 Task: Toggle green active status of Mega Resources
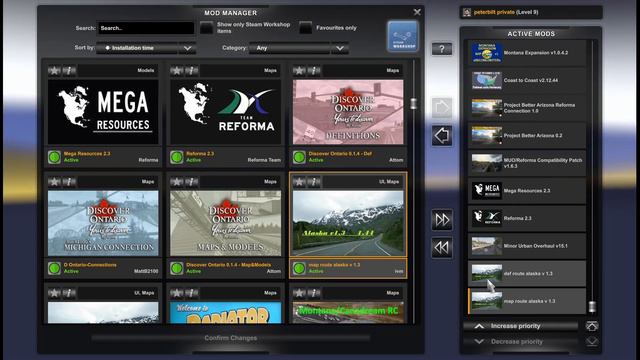[54, 157]
